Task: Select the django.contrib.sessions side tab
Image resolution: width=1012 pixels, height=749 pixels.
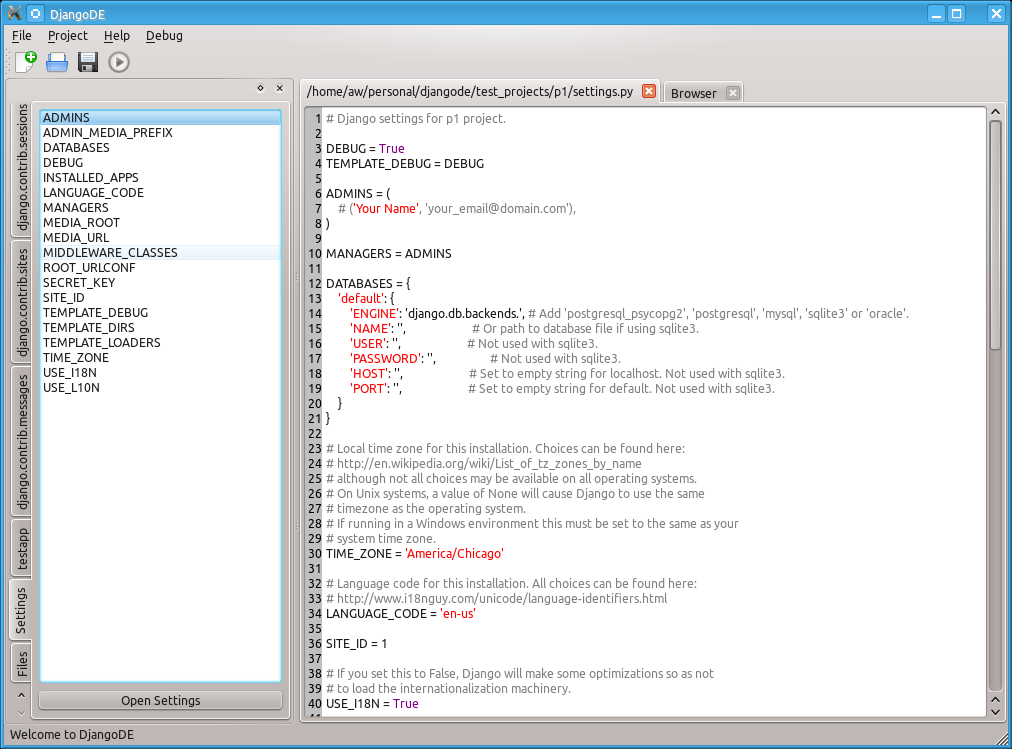Action: tap(22, 167)
